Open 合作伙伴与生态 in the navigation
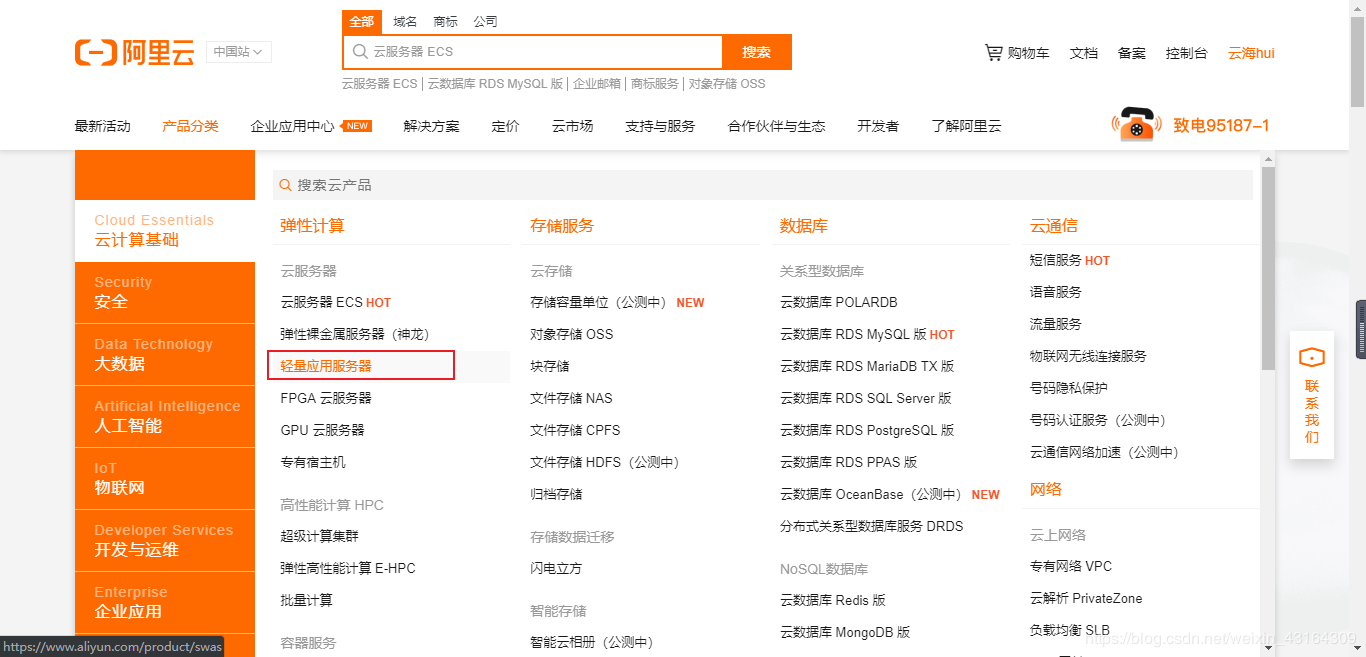This screenshot has width=1366, height=657. [777, 126]
